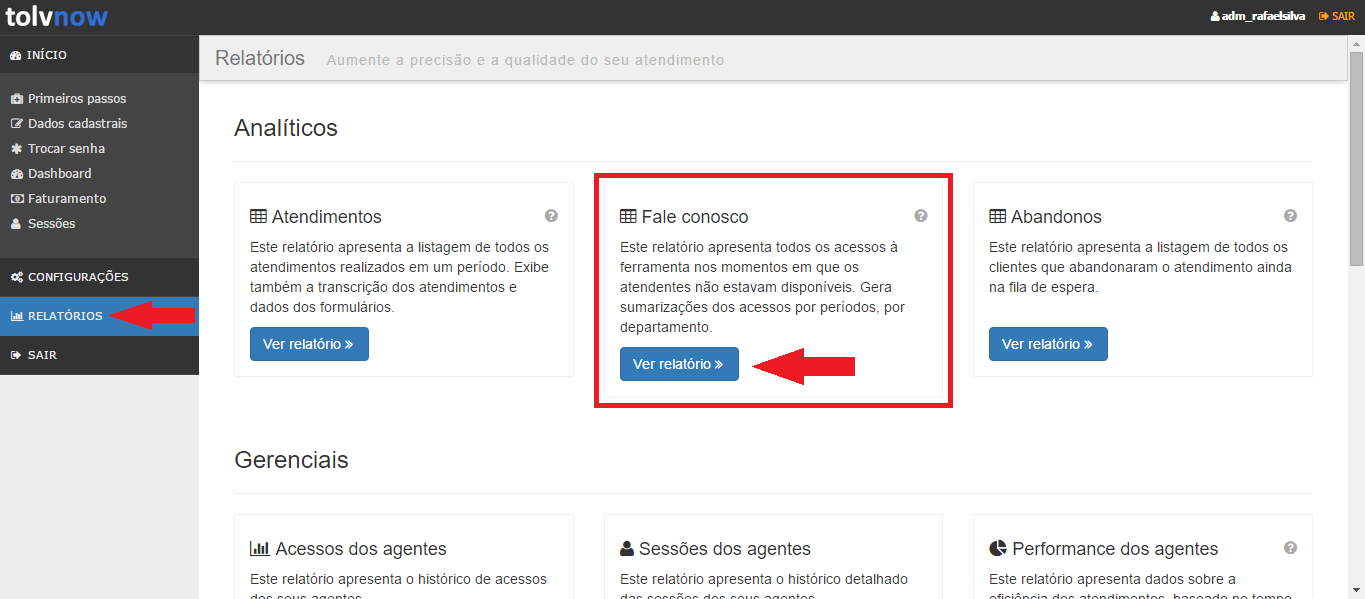The width and height of the screenshot is (1365, 599).
Task: Open Faturamento in the sidebar
Action: pos(66,199)
